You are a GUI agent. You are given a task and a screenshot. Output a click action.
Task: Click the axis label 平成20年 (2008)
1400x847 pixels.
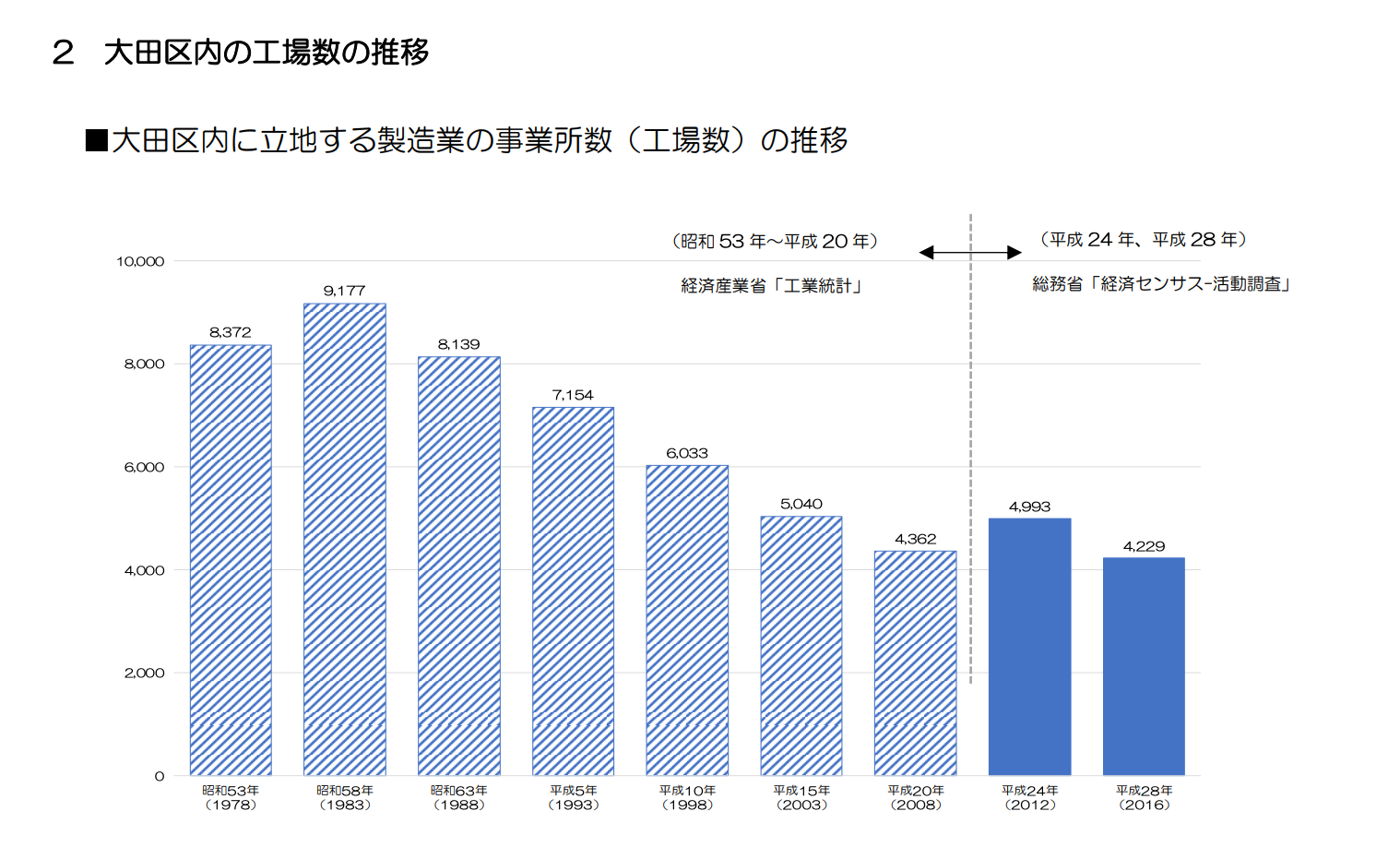click(x=916, y=798)
